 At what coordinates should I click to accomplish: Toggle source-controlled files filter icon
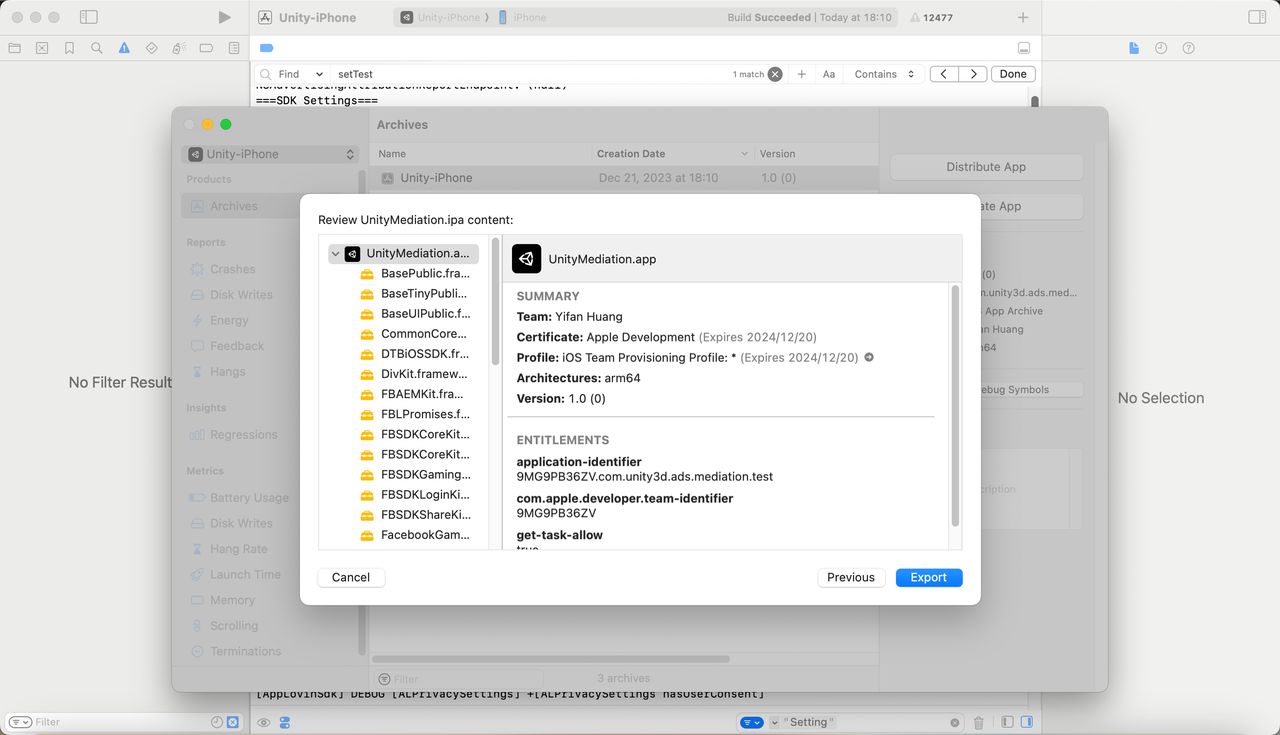[233, 722]
